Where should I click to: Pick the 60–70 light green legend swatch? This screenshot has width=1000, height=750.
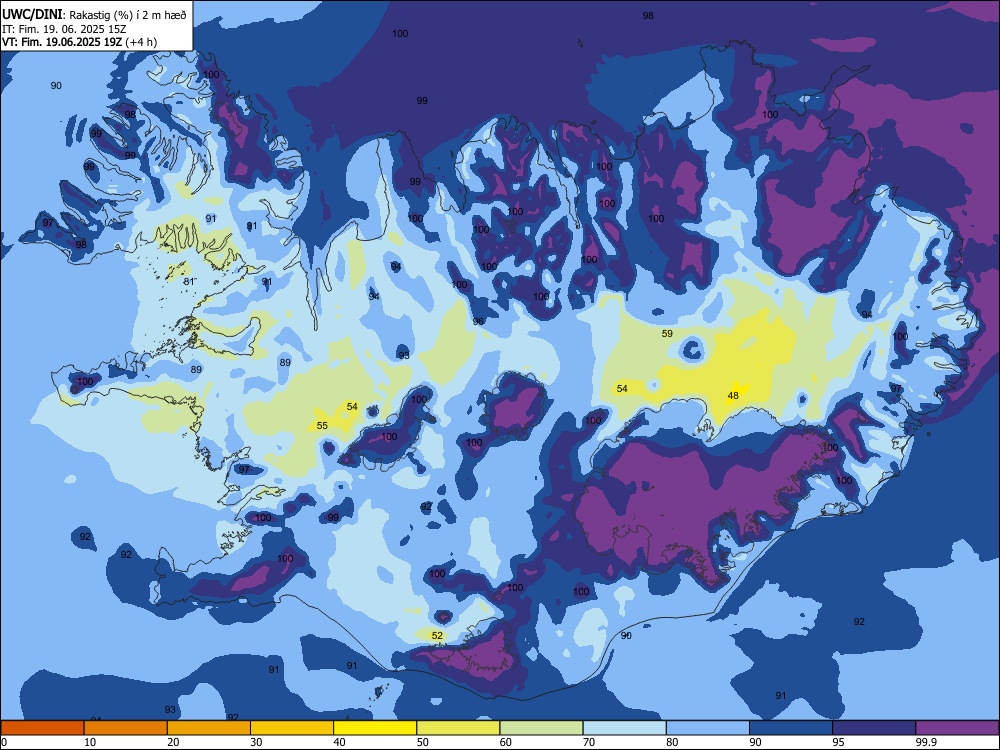[x=541, y=728]
